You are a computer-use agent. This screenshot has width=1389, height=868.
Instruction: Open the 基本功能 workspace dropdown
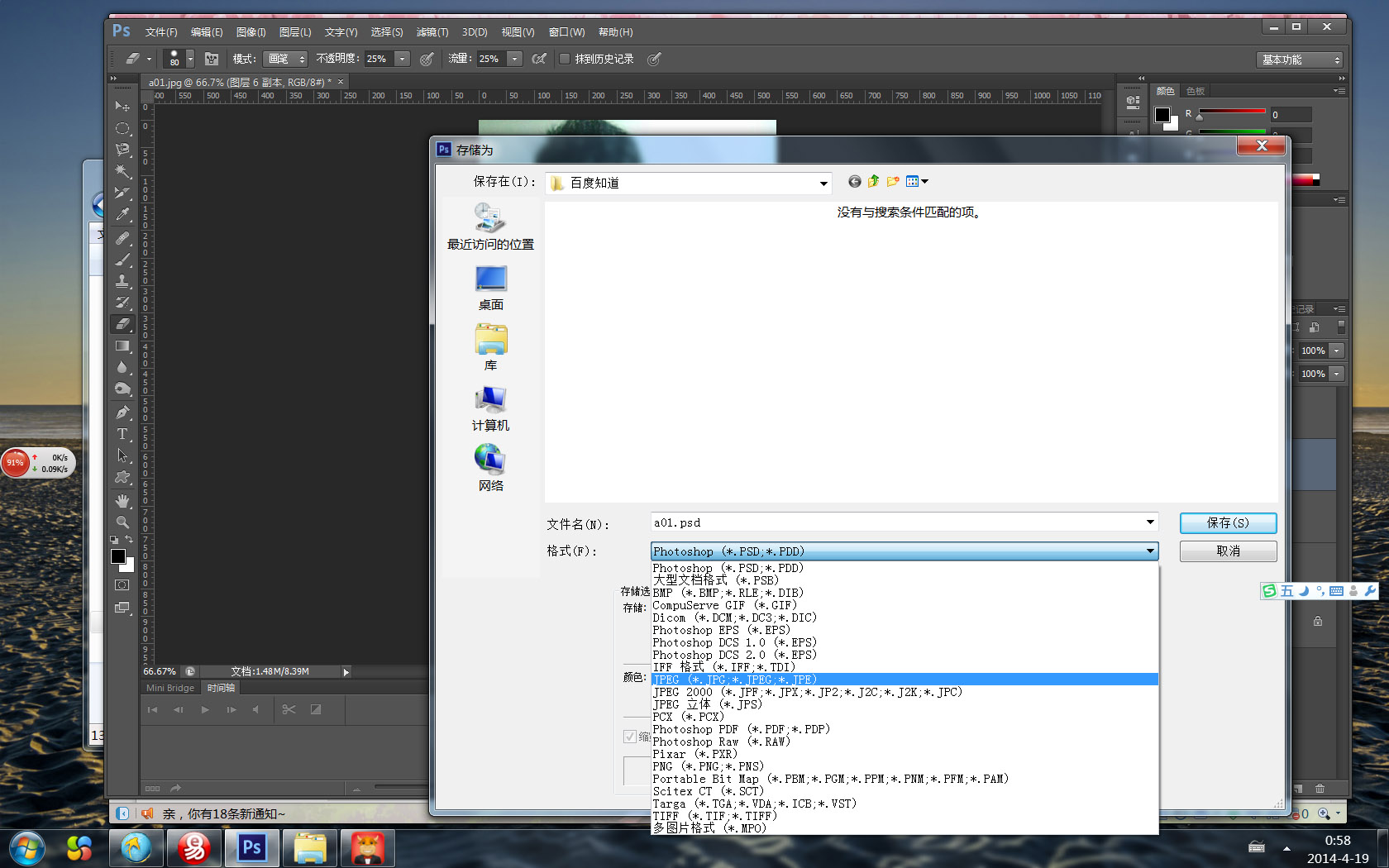coord(1300,60)
